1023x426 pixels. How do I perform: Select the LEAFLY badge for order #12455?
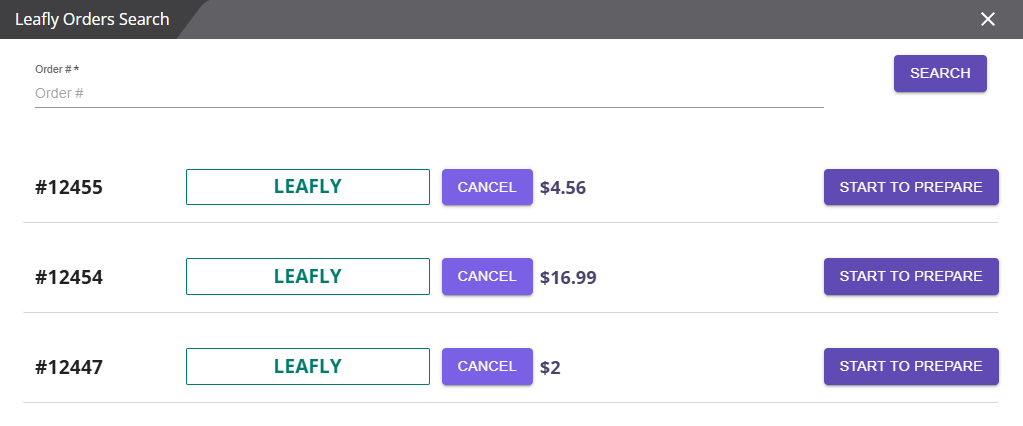click(307, 187)
